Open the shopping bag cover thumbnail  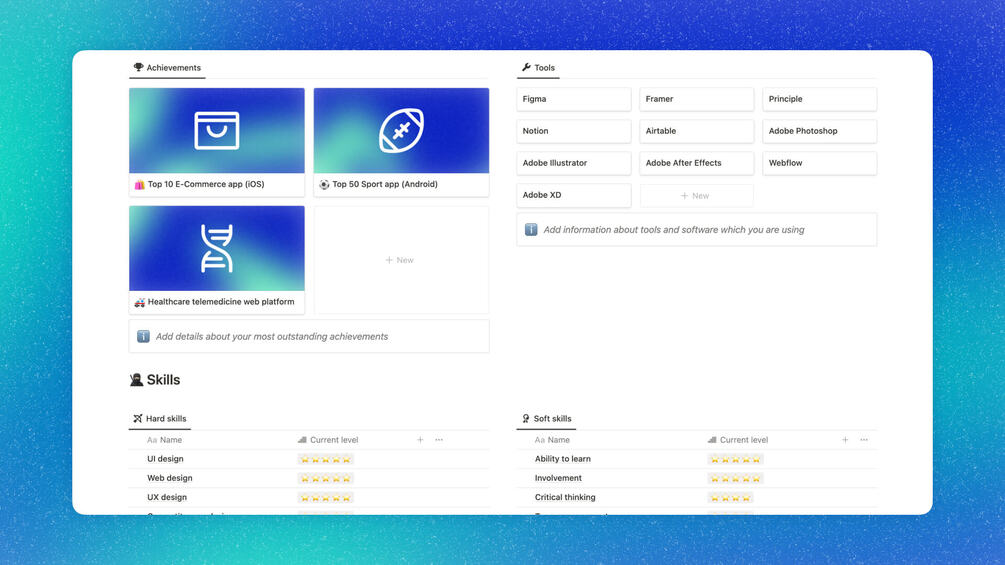click(x=217, y=131)
